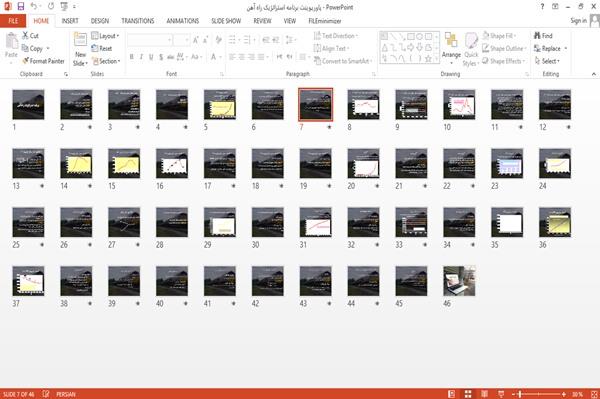Image resolution: width=600 pixels, height=399 pixels.
Task: Open the Section dropdown
Action: click(106, 61)
